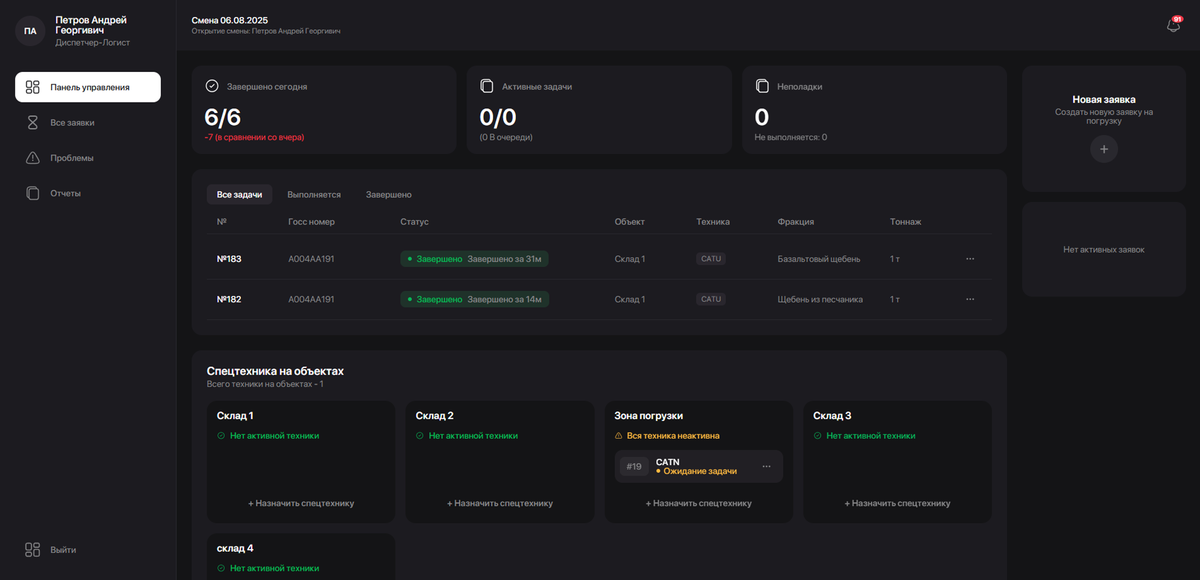This screenshot has width=1200, height=580.
Task: Click the checkmark icon in Завершено сегодня card
Action: coord(212,86)
